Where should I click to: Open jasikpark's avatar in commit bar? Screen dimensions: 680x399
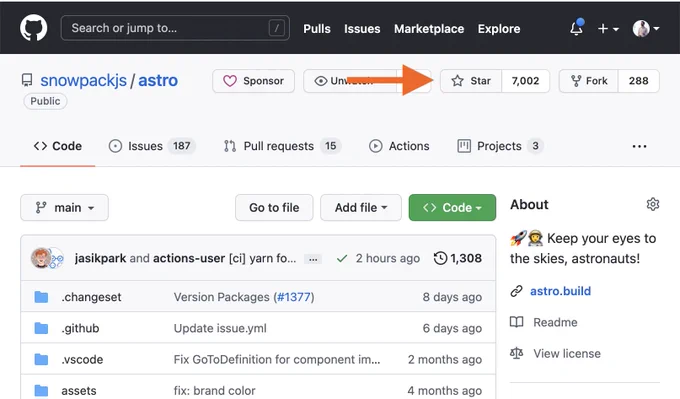41,258
